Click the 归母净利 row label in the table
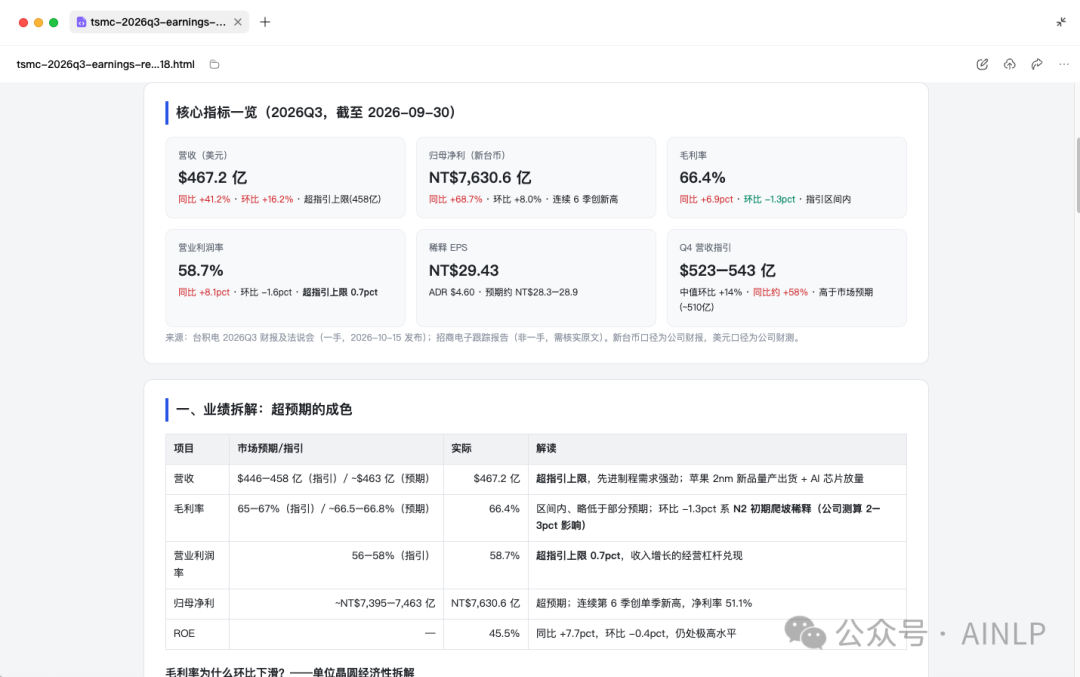The image size is (1080, 677). pyautogui.click(x=194, y=603)
